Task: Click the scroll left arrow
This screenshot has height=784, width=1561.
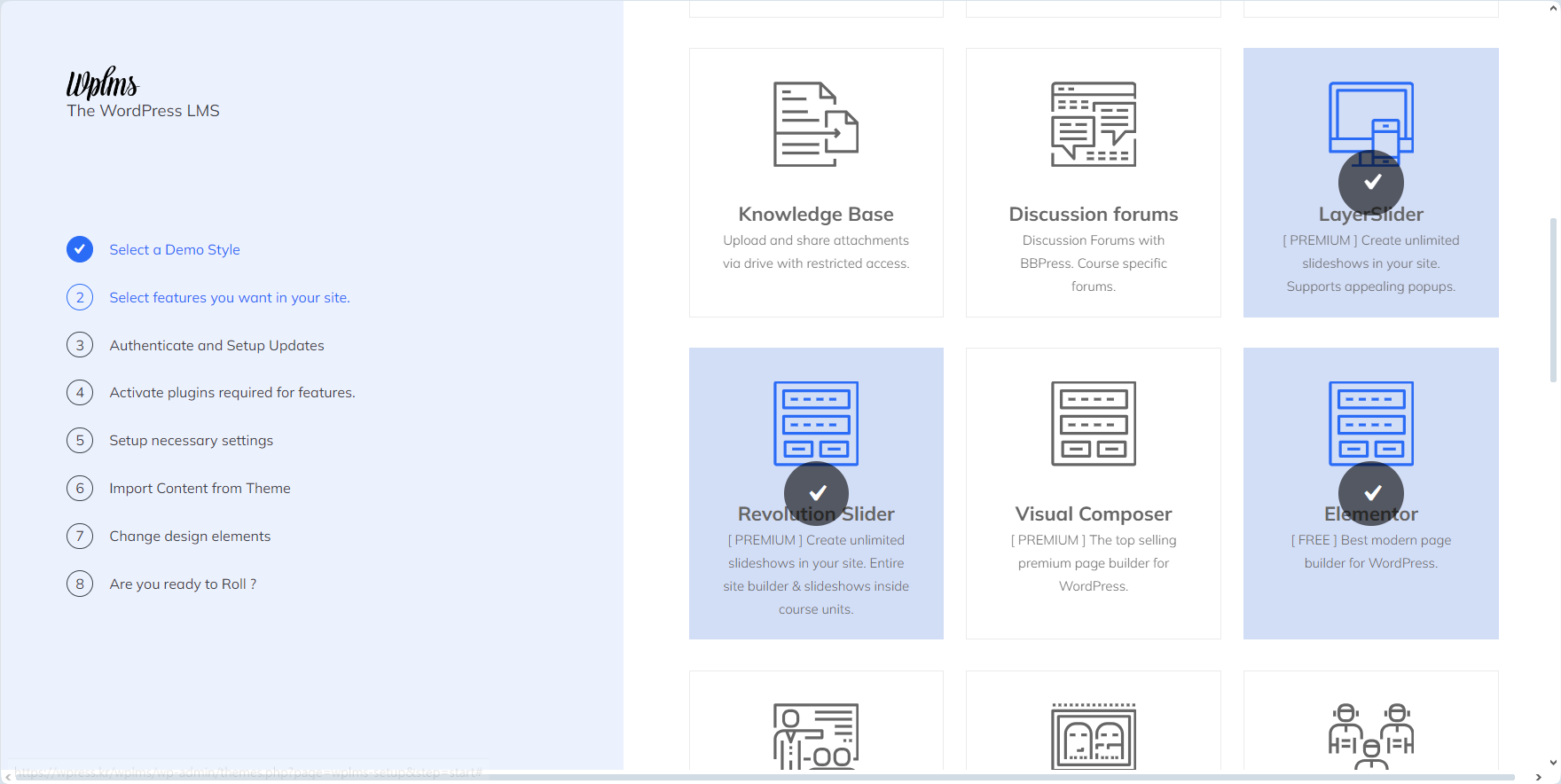Action: click(x=8, y=777)
